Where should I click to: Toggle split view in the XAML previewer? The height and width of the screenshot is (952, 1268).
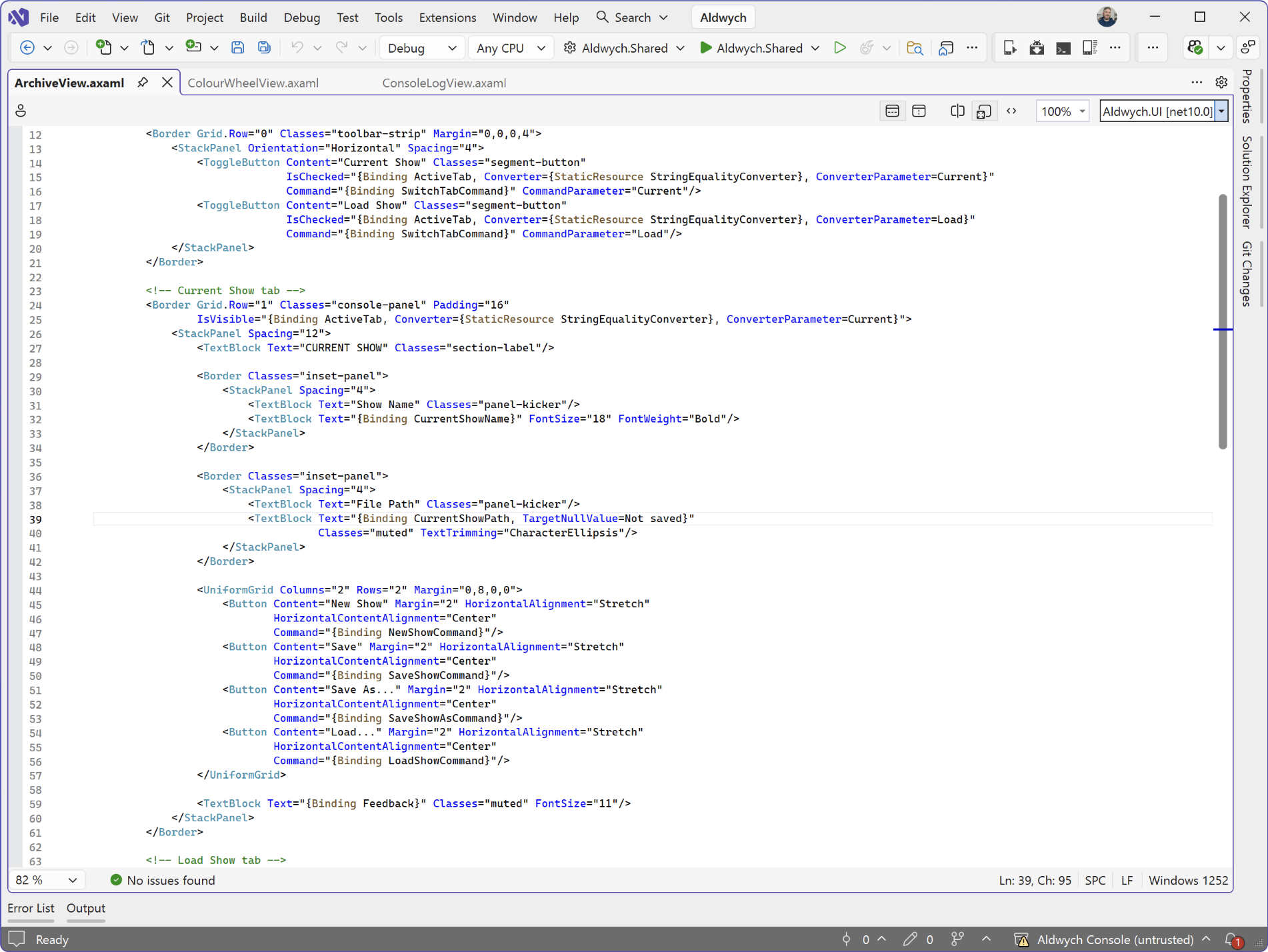(x=957, y=111)
